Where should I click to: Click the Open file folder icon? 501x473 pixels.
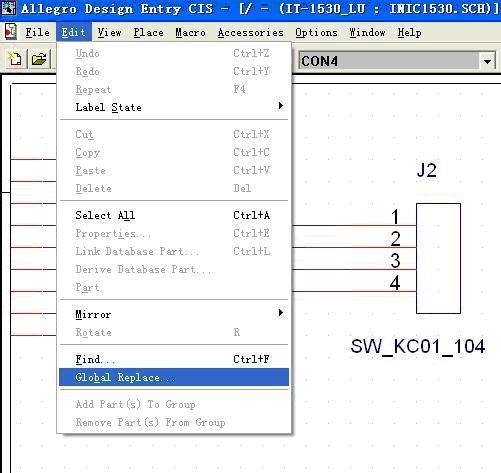(39, 59)
